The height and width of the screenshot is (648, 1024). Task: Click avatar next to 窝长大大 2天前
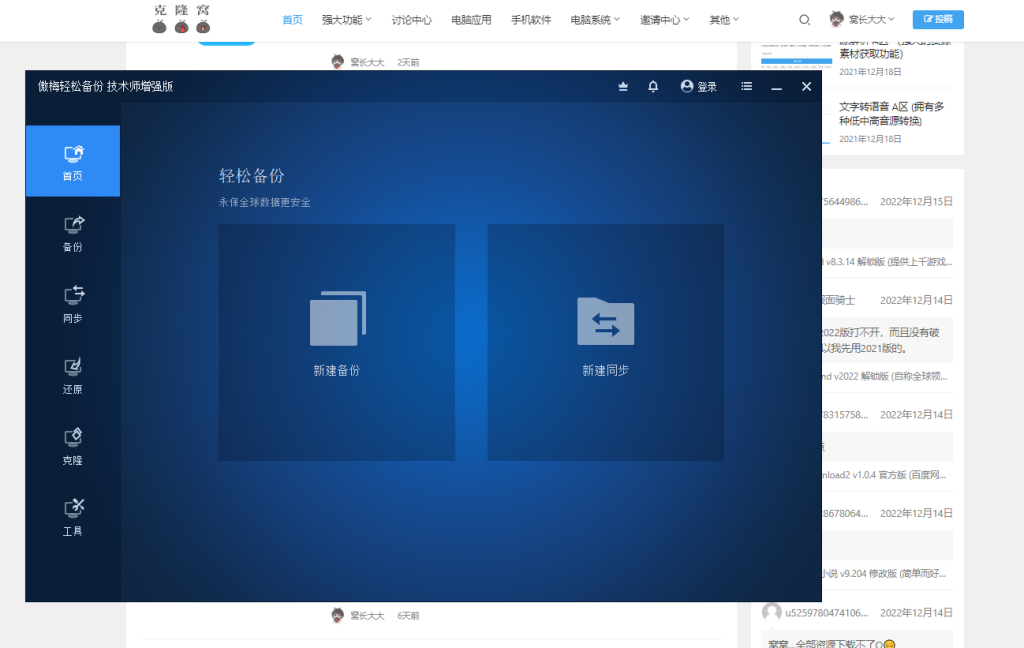(x=338, y=61)
